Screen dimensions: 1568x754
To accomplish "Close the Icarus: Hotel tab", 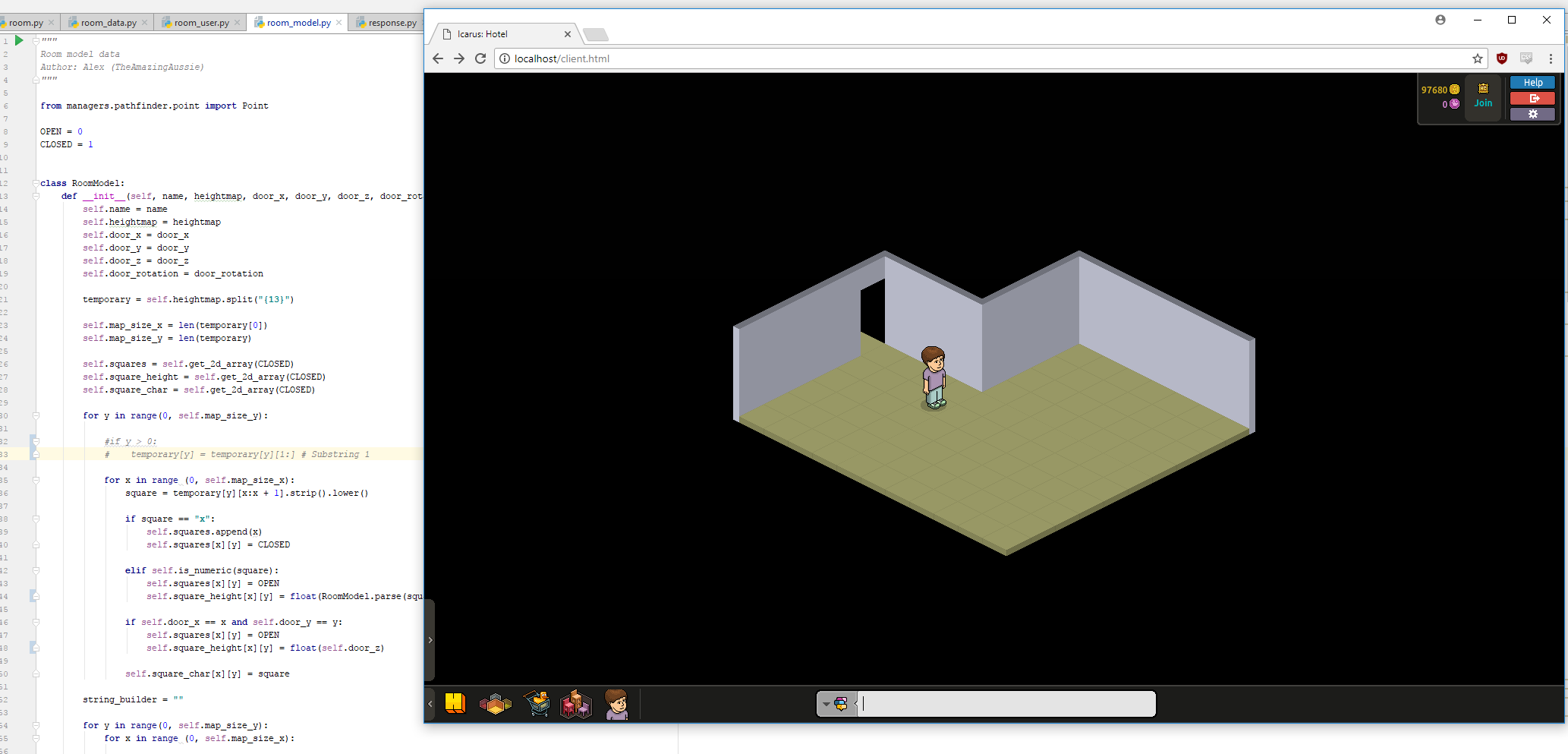I will tap(567, 34).
